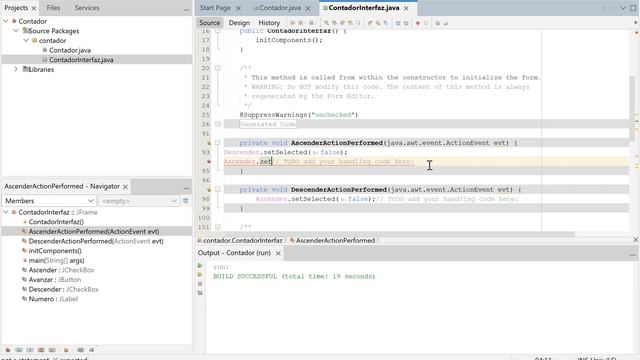This screenshot has height=360, width=640.
Task: Find next occurrence toolbar icon
Action: (x=342, y=23)
